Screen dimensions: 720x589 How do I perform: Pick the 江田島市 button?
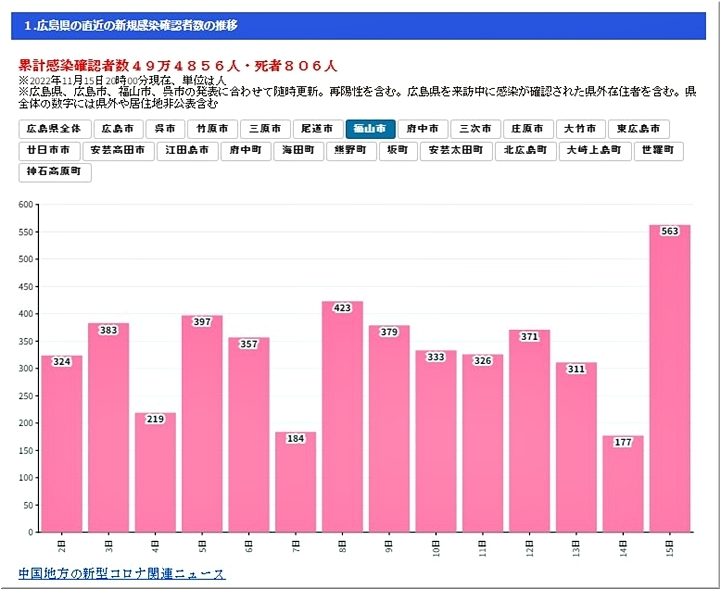[187, 151]
